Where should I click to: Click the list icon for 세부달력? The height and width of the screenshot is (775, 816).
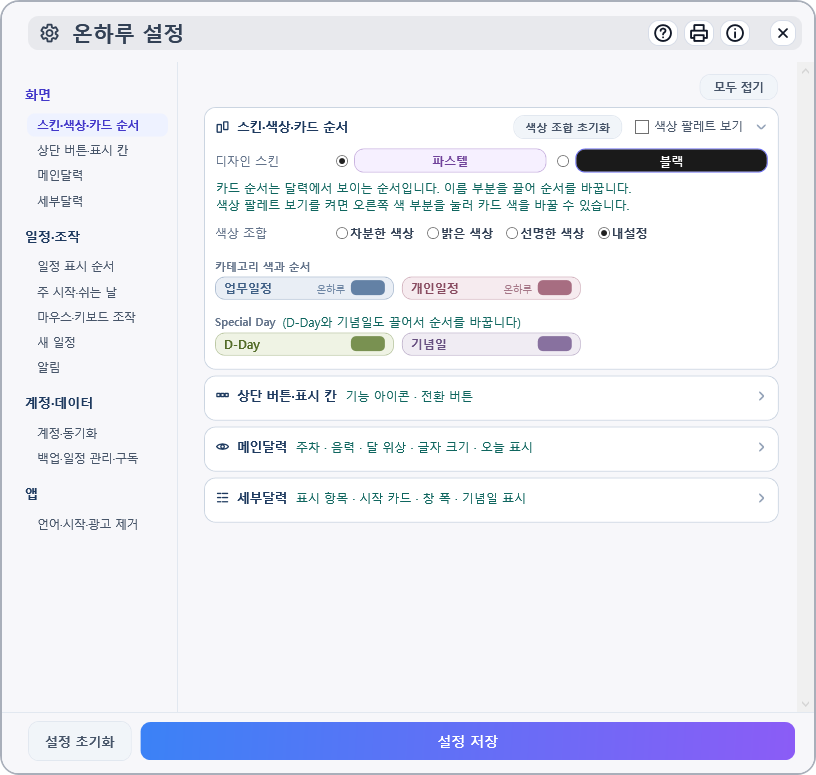click(222, 498)
